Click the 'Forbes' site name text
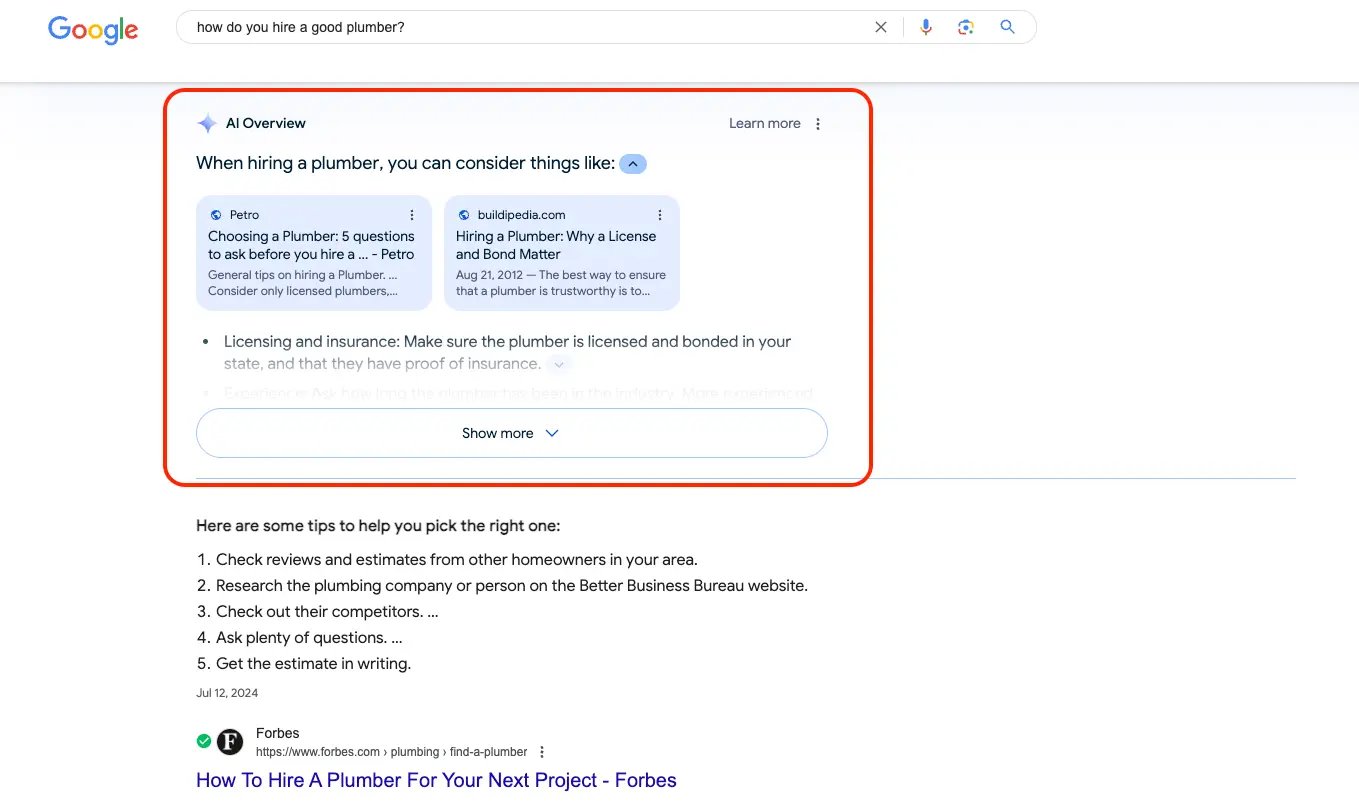 pyautogui.click(x=277, y=733)
